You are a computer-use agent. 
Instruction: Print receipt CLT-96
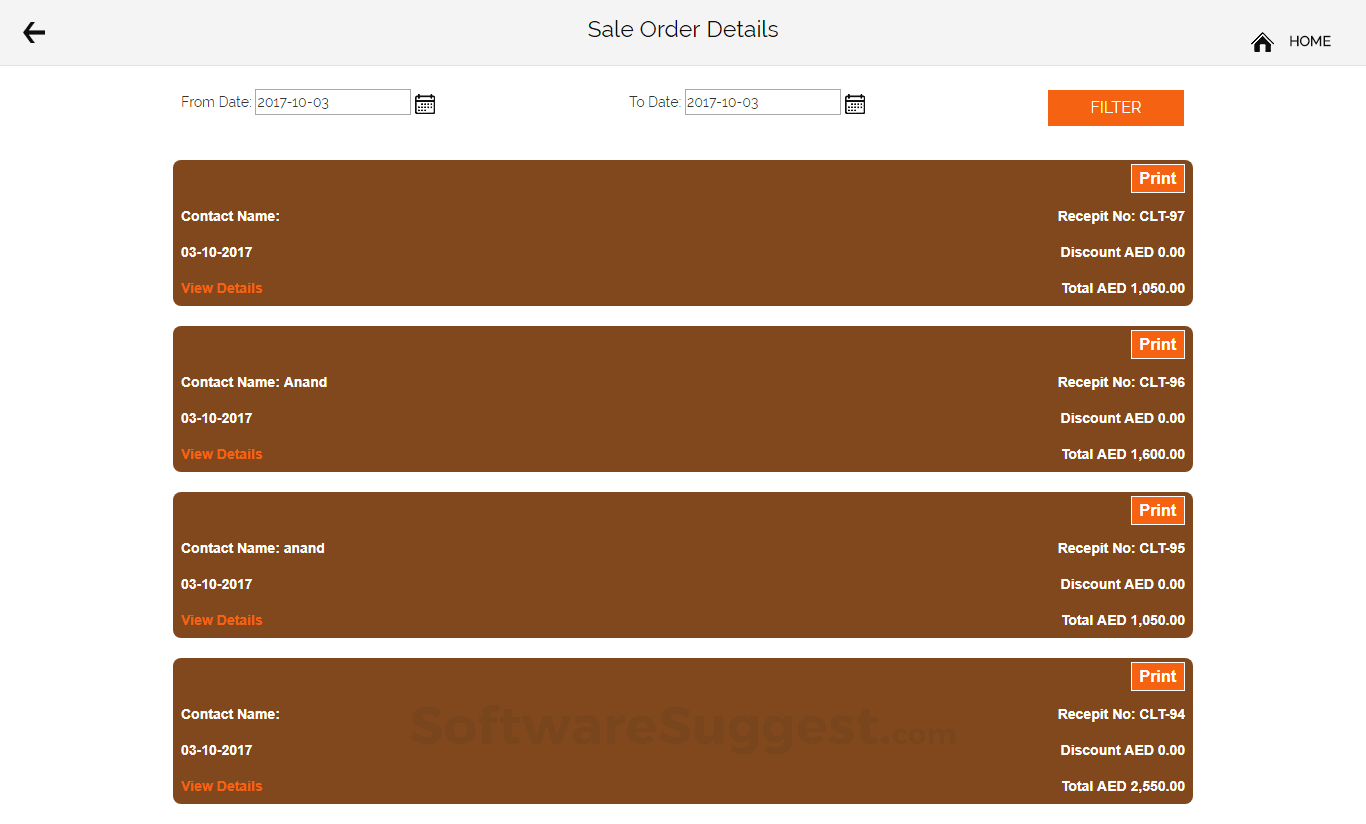[1157, 344]
